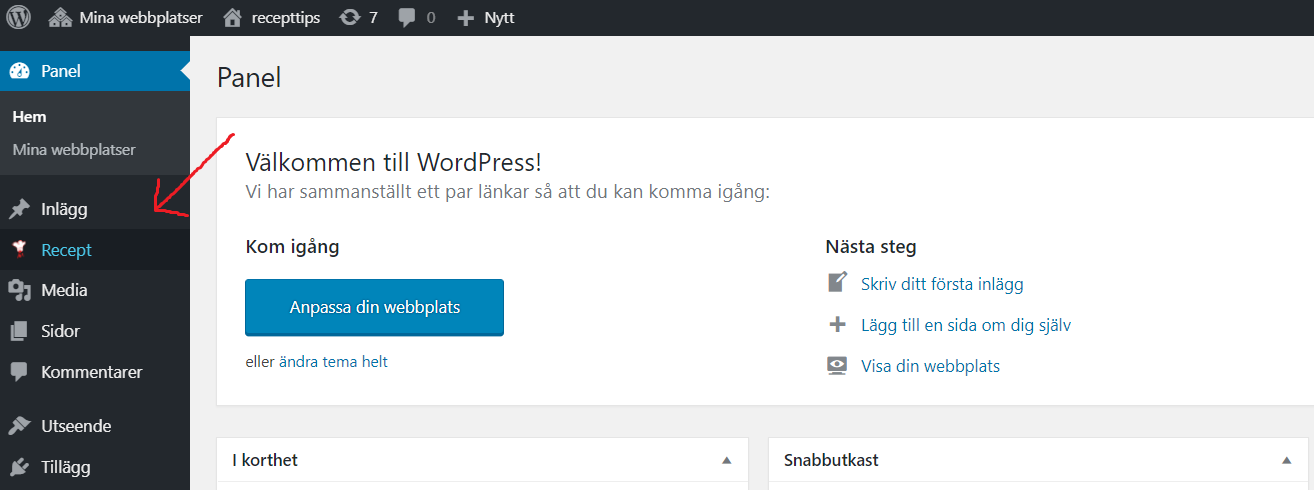Select Panel in the sidebar
This screenshot has width=1314, height=490.
click(x=95, y=71)
